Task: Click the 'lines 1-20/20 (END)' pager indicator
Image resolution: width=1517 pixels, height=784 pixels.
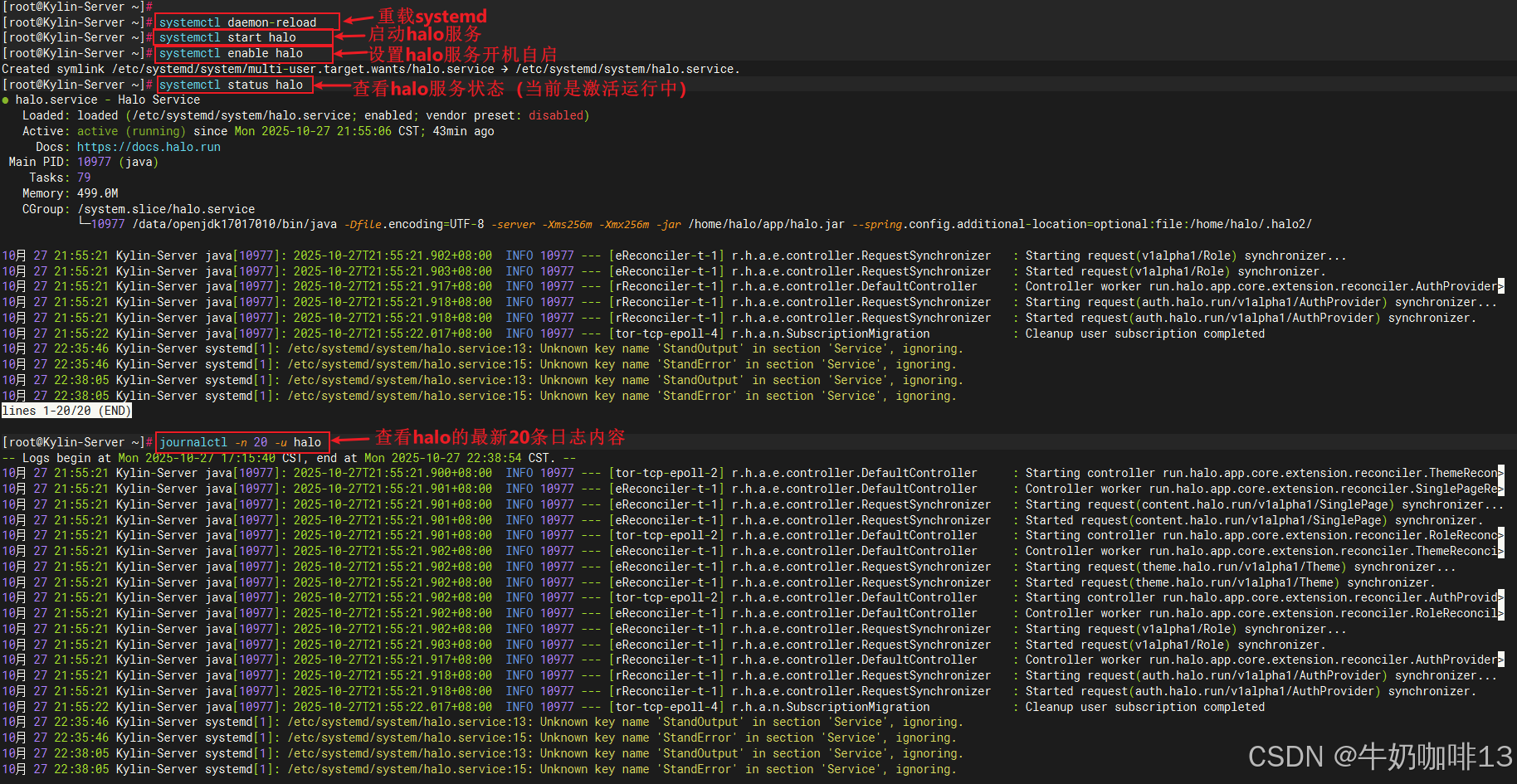Action: (66, 411)
